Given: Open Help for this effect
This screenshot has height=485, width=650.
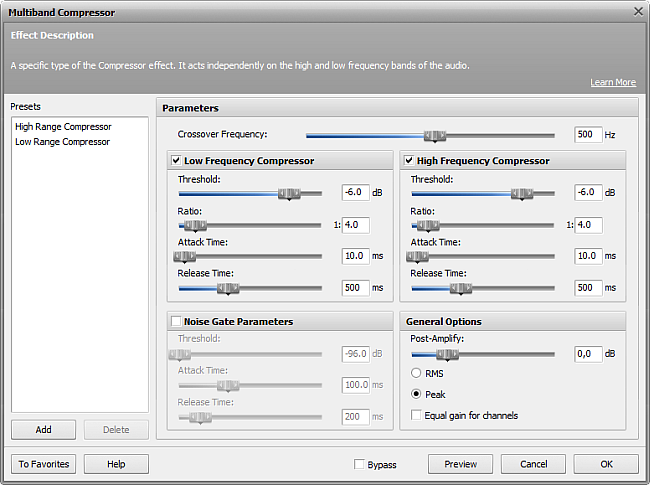Looking at the screenshot, I should tap(116, 464).
